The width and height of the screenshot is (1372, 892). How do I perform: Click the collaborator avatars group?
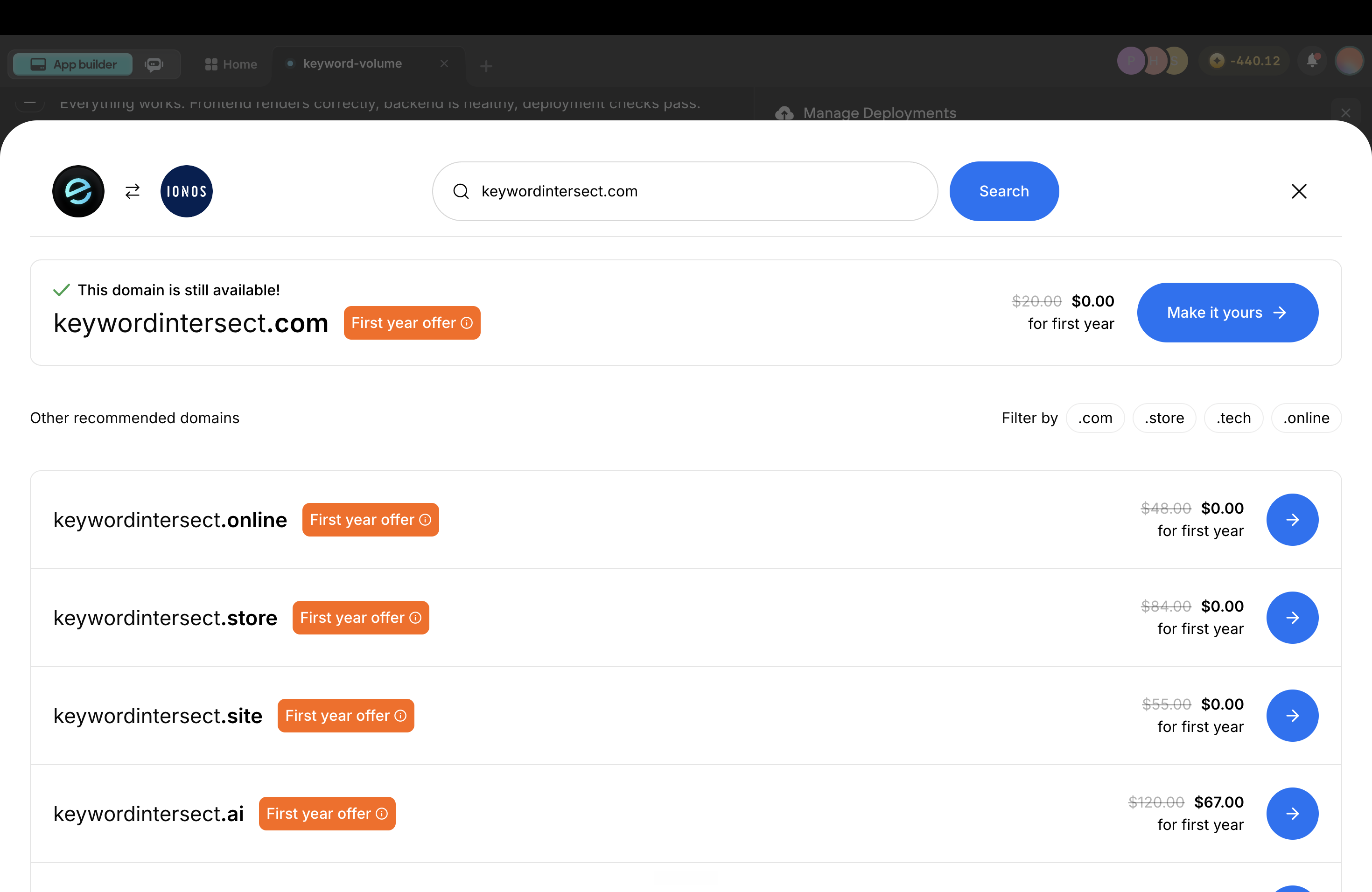[1152, 61]
